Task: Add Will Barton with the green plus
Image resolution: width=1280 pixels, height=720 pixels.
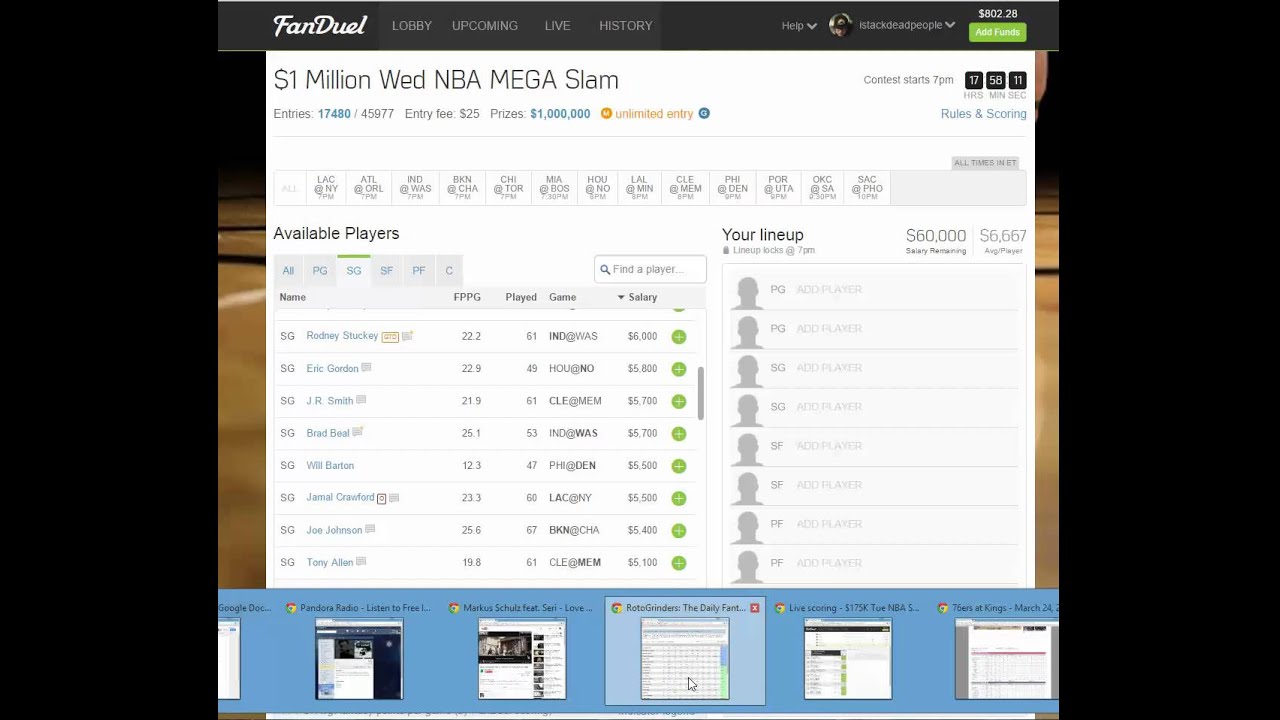Action: [679, 466]
